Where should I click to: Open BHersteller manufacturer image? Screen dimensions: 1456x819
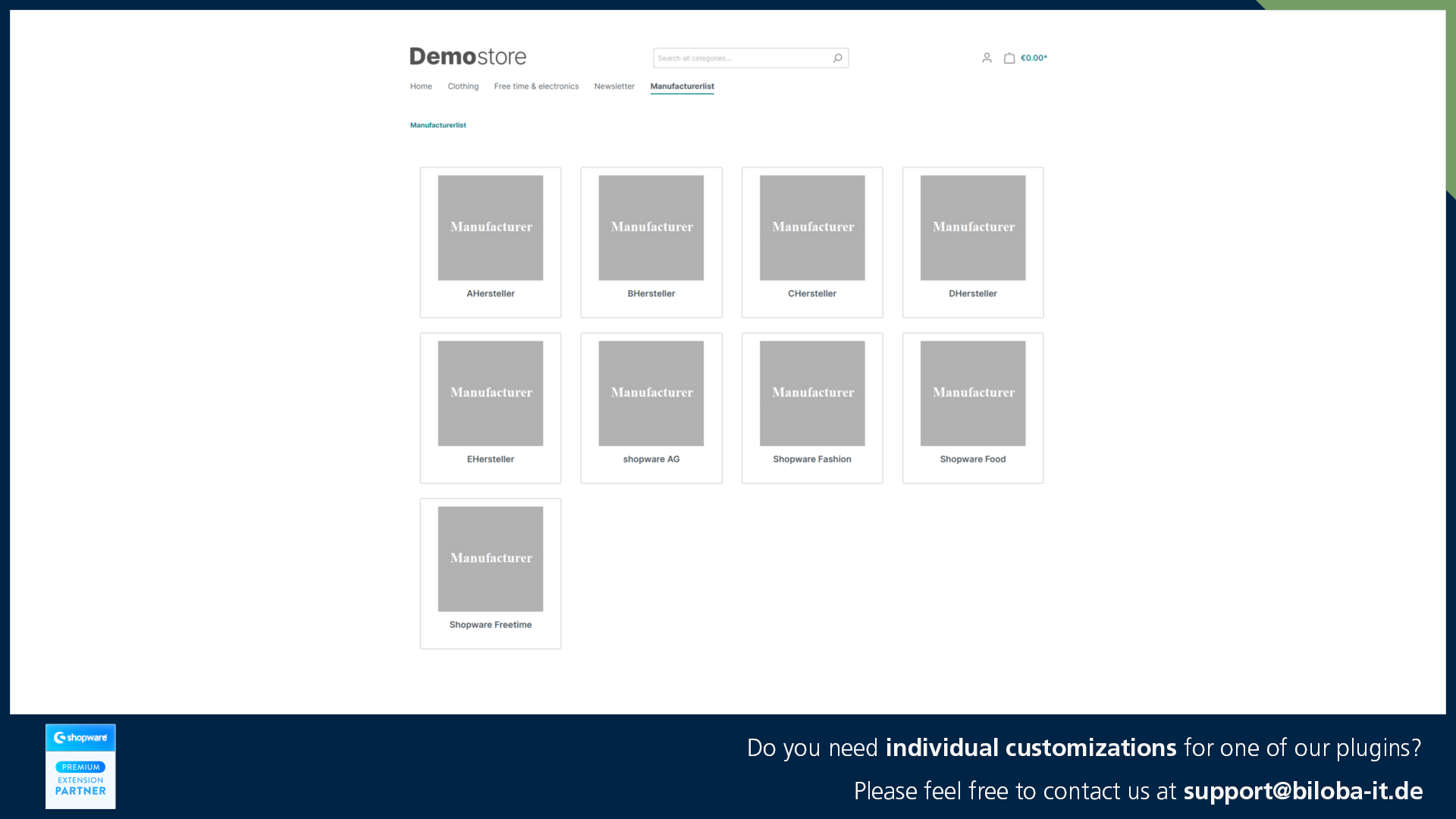tap(651, 228)
